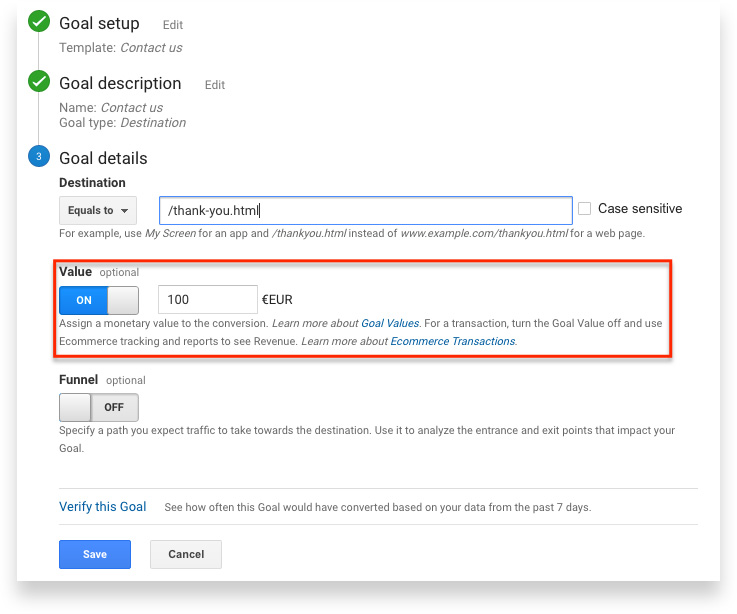Click the Goal details heading
The height and width of the screenshot is (614, 737).
point(103,158)
